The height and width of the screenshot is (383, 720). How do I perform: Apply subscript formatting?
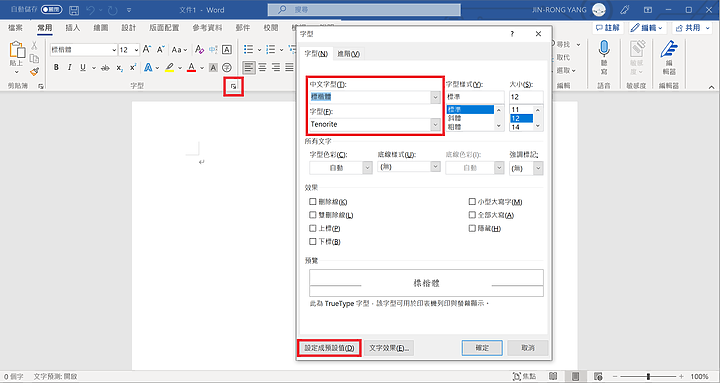pos(119,68)
